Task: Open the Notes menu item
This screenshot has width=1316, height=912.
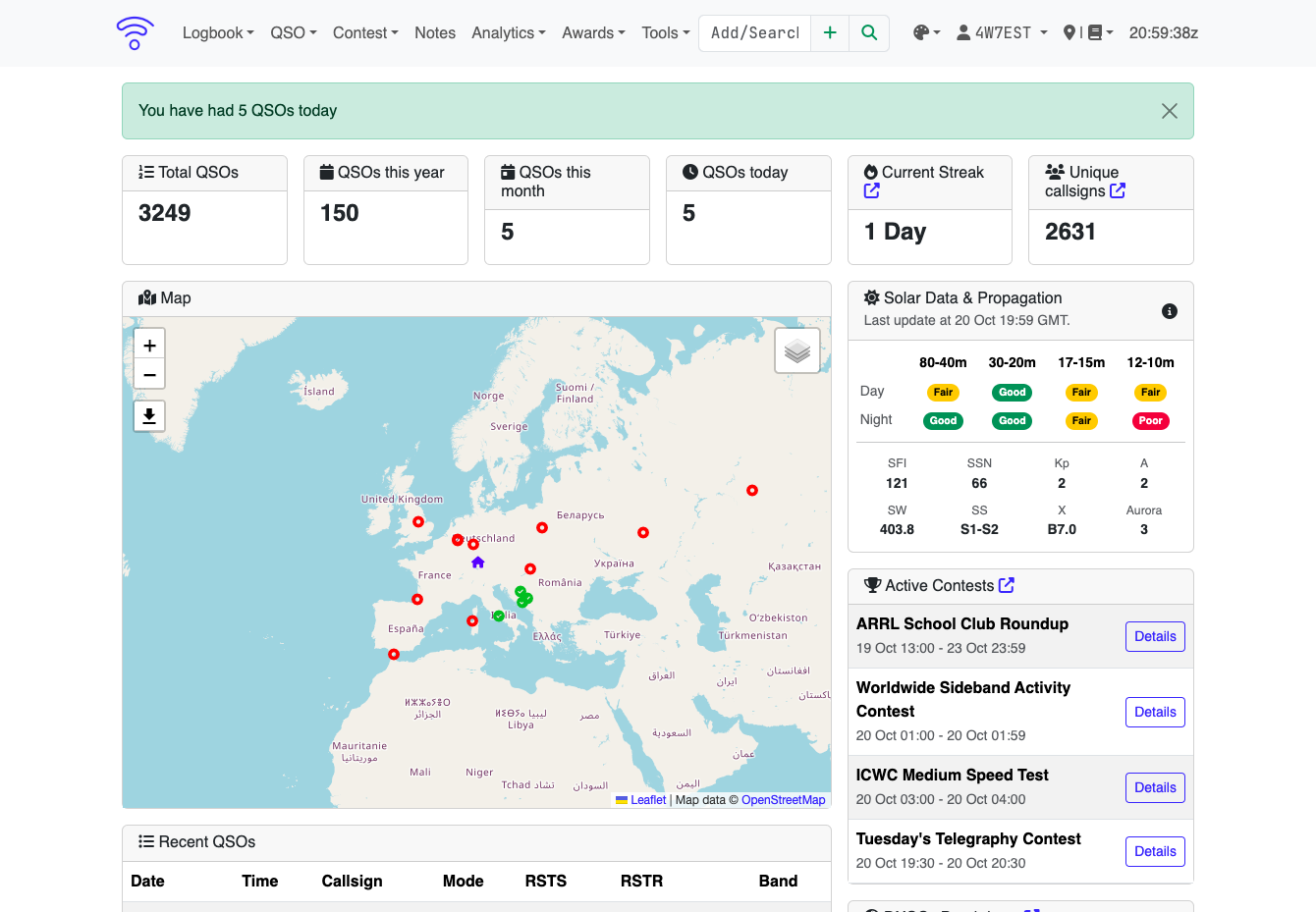Action: click(435, 33)
